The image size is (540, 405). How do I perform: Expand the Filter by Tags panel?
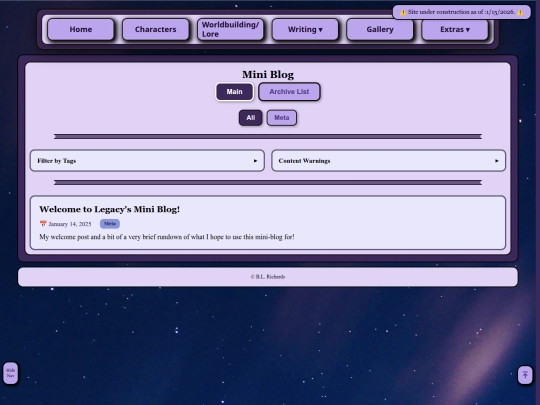pyautogui.click(x=147, y=160)
